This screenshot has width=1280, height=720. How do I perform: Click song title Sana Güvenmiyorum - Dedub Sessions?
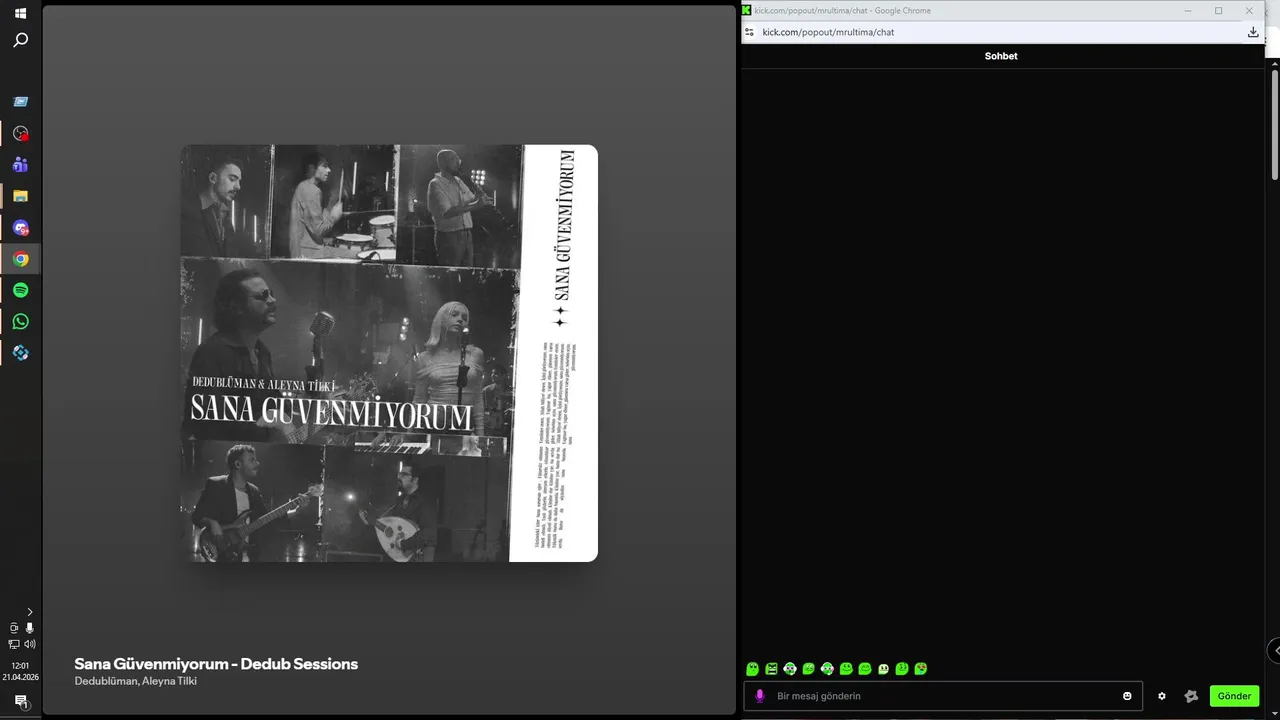click(x=216, y=664)
